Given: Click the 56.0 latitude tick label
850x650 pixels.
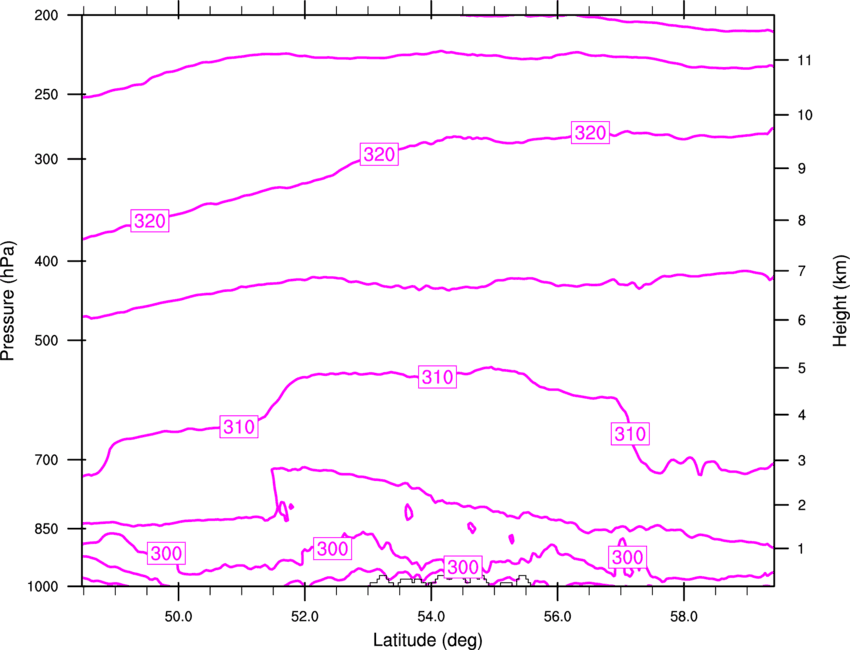Looking at the screenshot, I should coord(558,617).
